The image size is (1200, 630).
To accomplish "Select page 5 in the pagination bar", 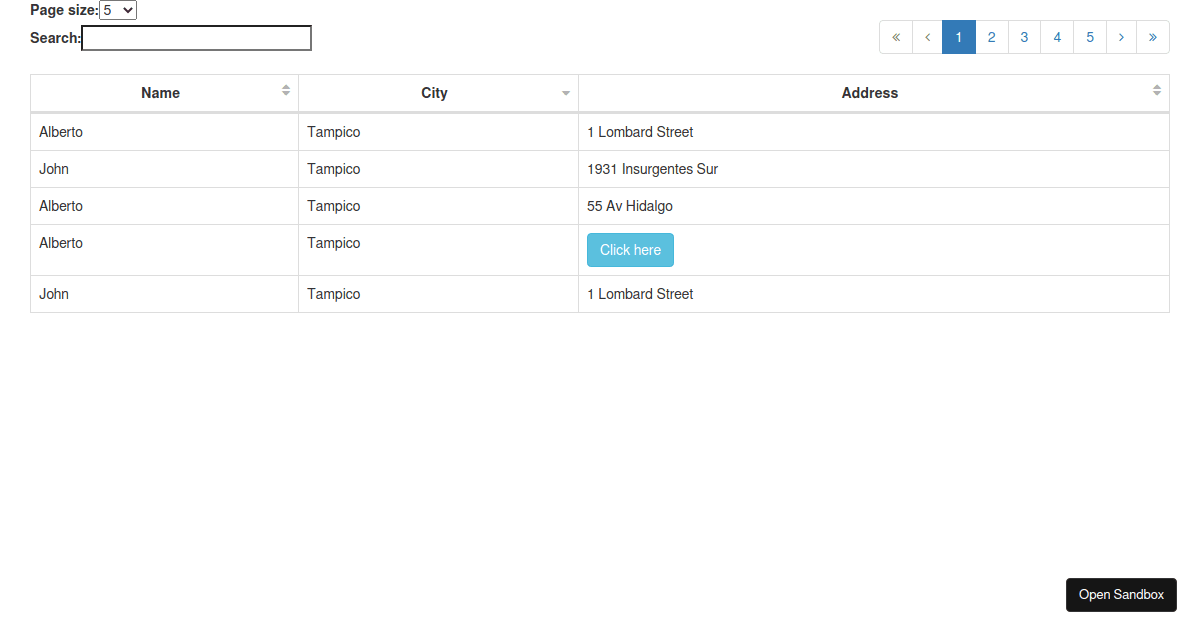I will click(1089, 36).
